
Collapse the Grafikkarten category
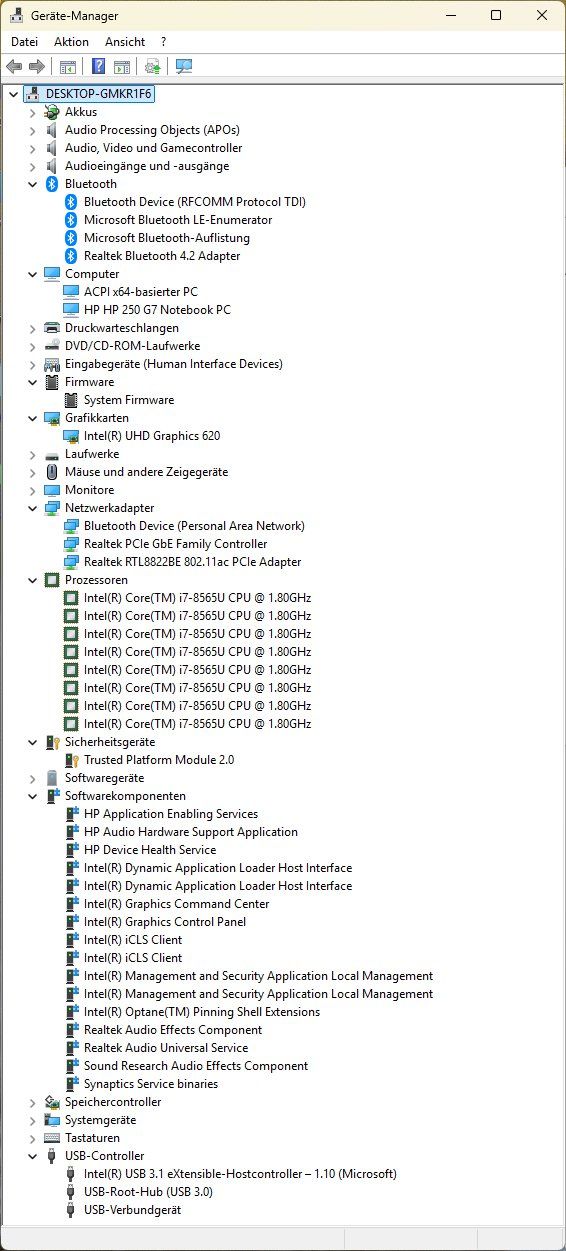tap(32, 418)
